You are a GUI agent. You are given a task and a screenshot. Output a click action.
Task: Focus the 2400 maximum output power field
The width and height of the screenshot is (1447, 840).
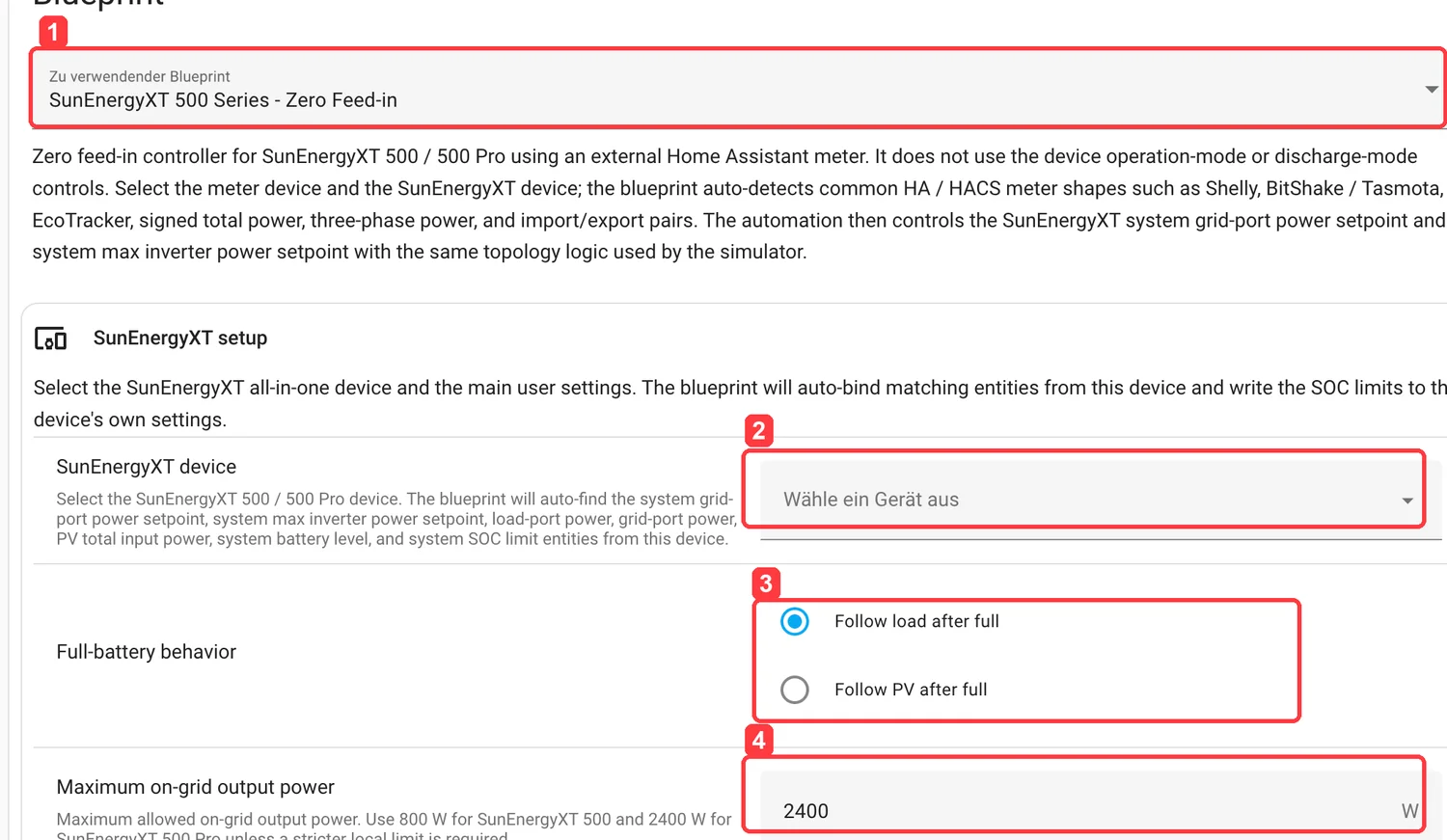[1090, 805]
